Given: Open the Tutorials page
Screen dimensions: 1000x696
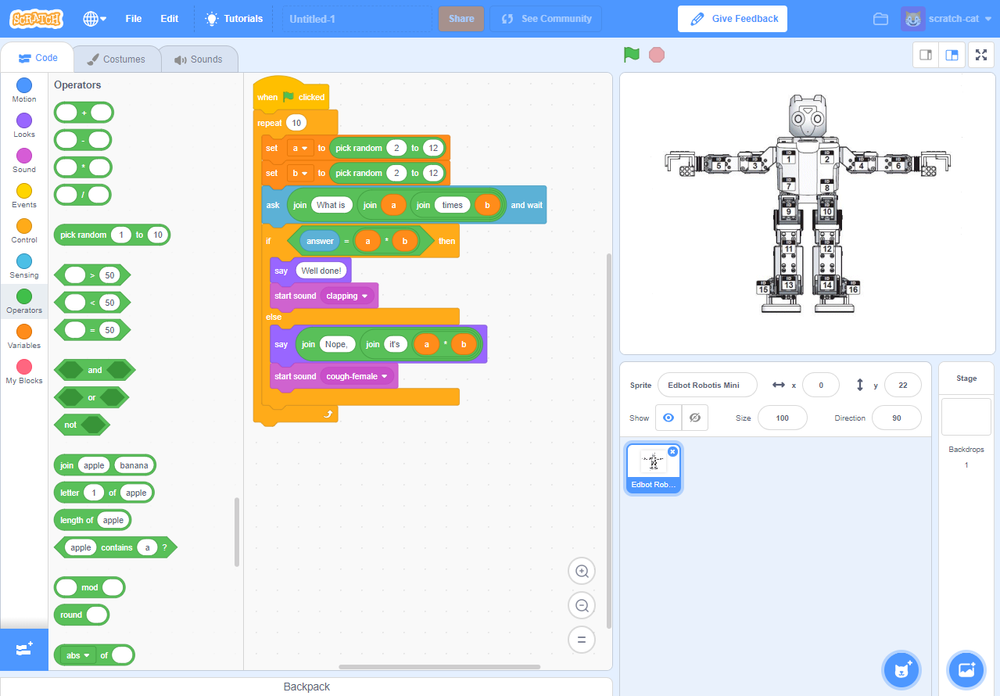Looking at the screenshot, I should [x=233, y=17].
